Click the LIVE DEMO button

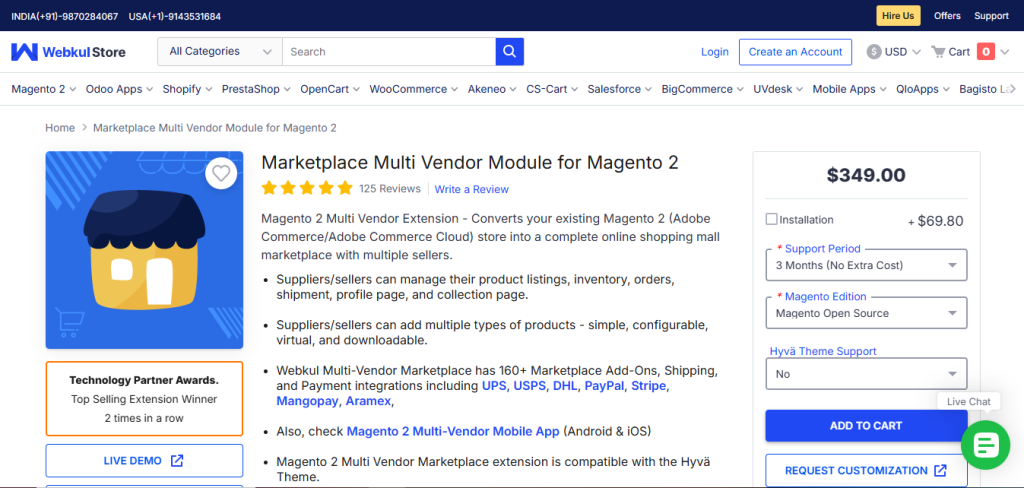(x=144, y=461)
